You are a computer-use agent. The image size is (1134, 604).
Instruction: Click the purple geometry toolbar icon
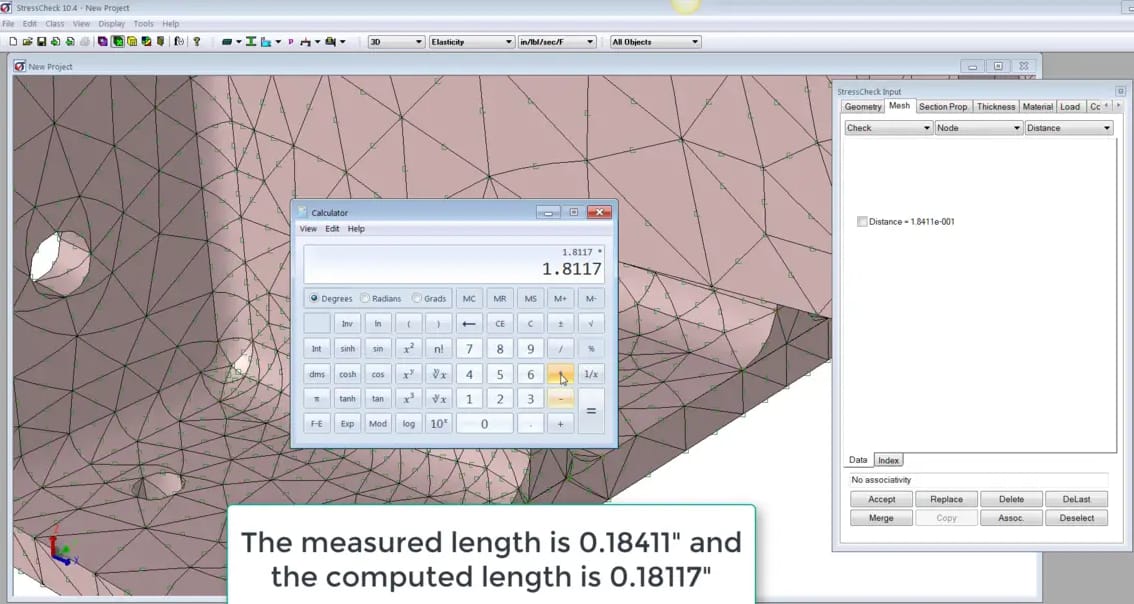(x=101, y=41)
